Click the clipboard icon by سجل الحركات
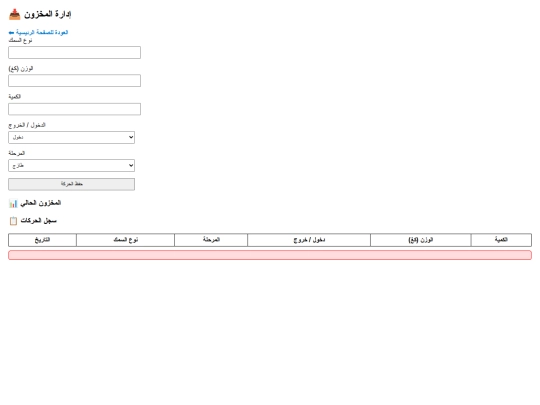The height and width of the screenshot is (405, 540). point(13,221)
